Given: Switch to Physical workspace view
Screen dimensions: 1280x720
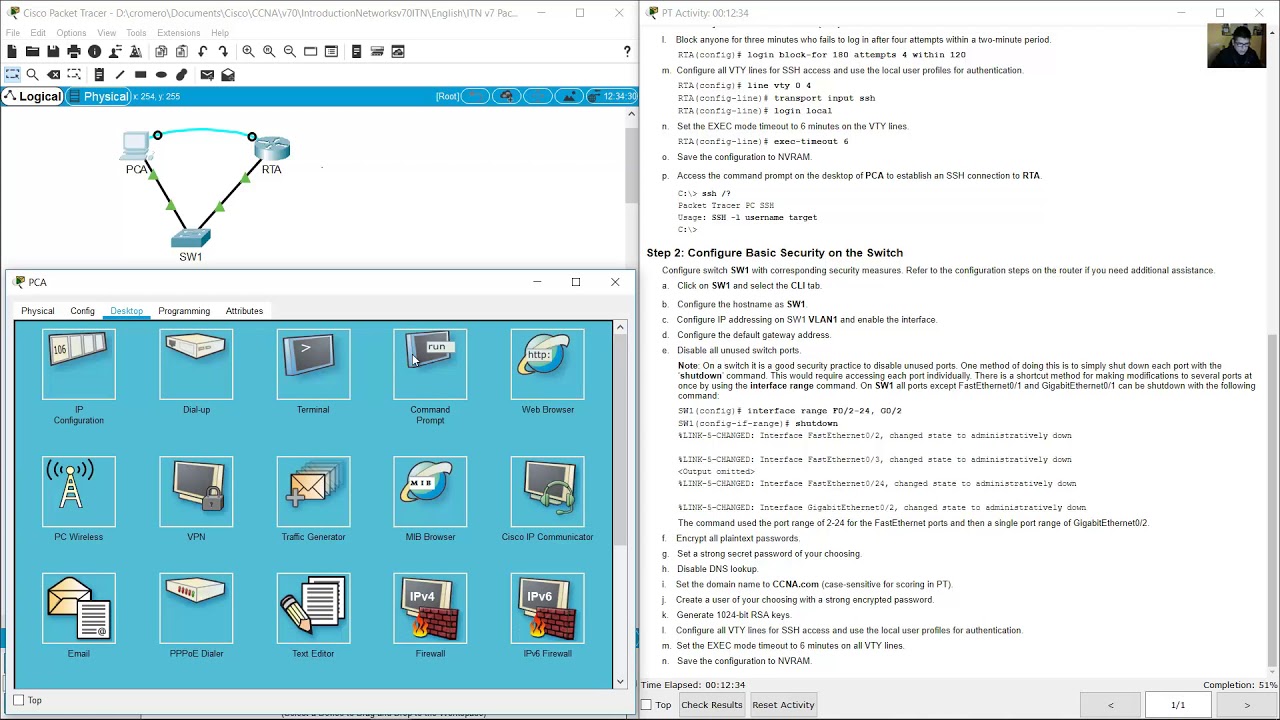Looking at the screenshot, I should 98,96.
